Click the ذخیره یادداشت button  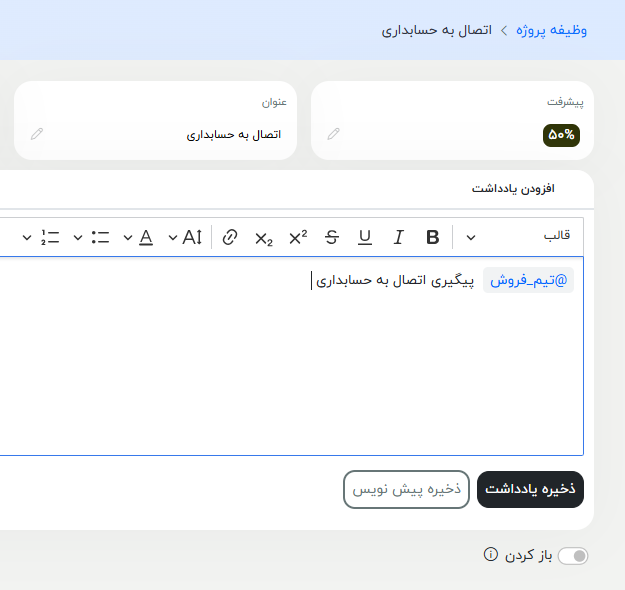530,489
